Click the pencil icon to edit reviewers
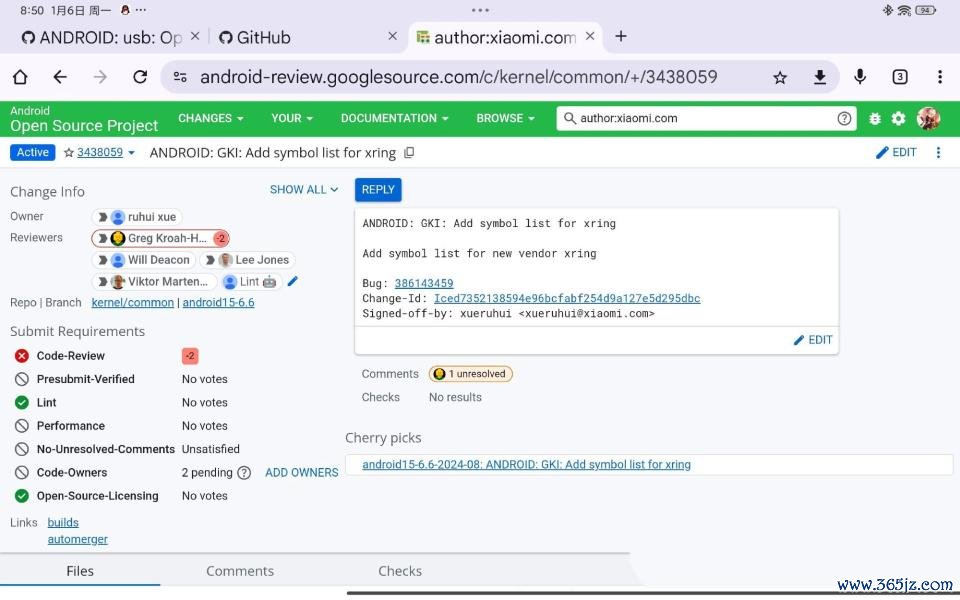 pyautogui.click(x=293, y=282)
